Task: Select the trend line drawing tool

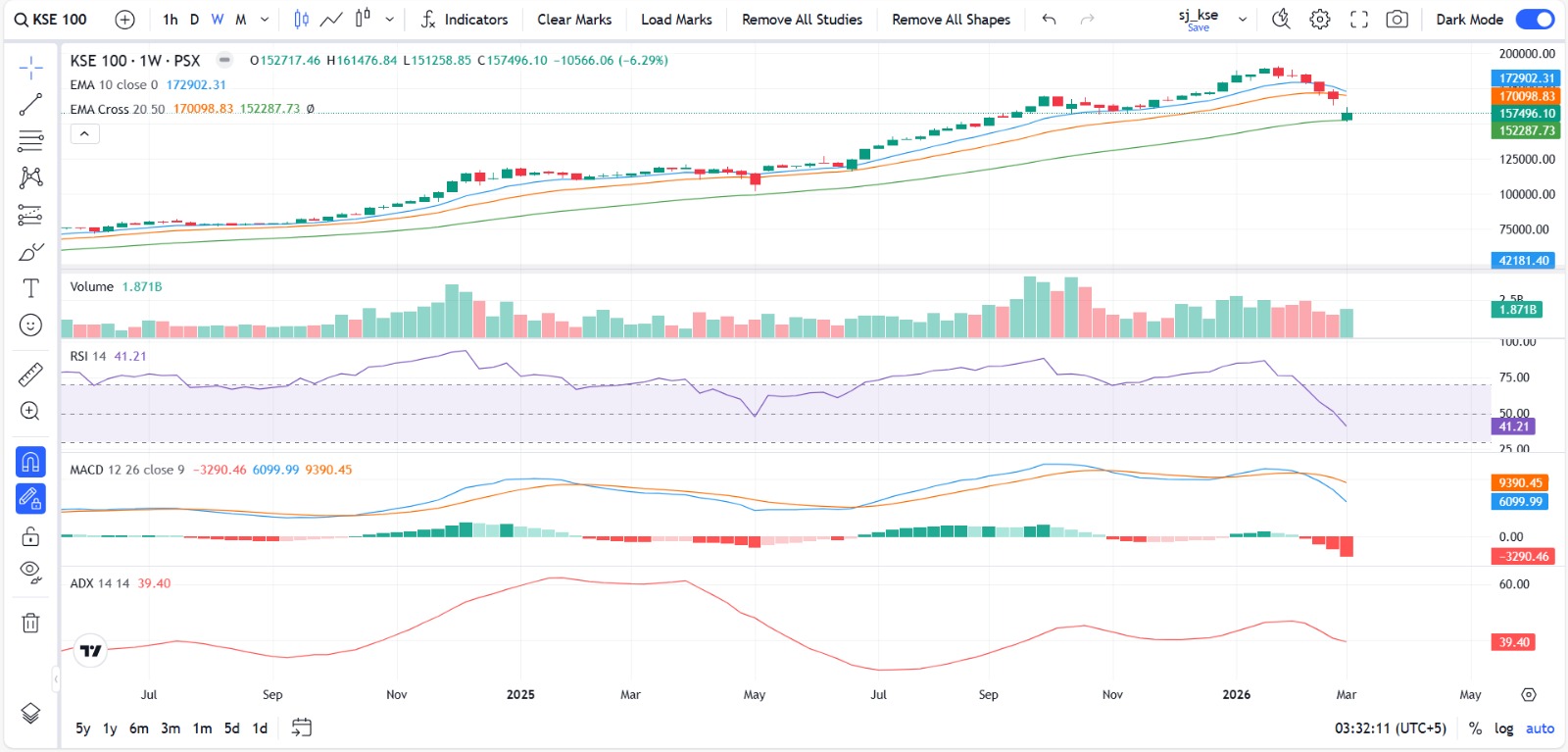Action: [30, 104]
